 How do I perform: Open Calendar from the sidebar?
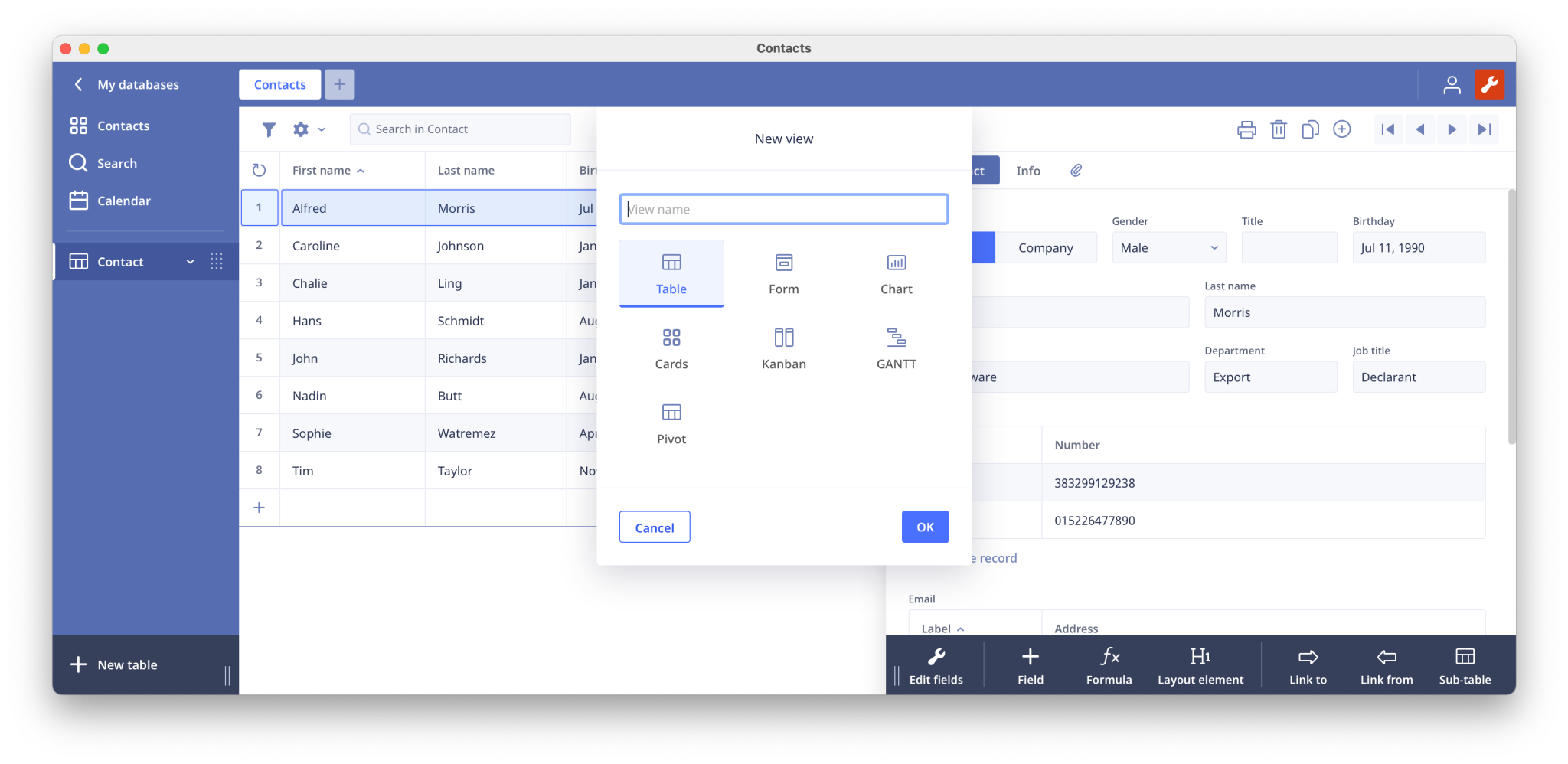click(124, 200)
